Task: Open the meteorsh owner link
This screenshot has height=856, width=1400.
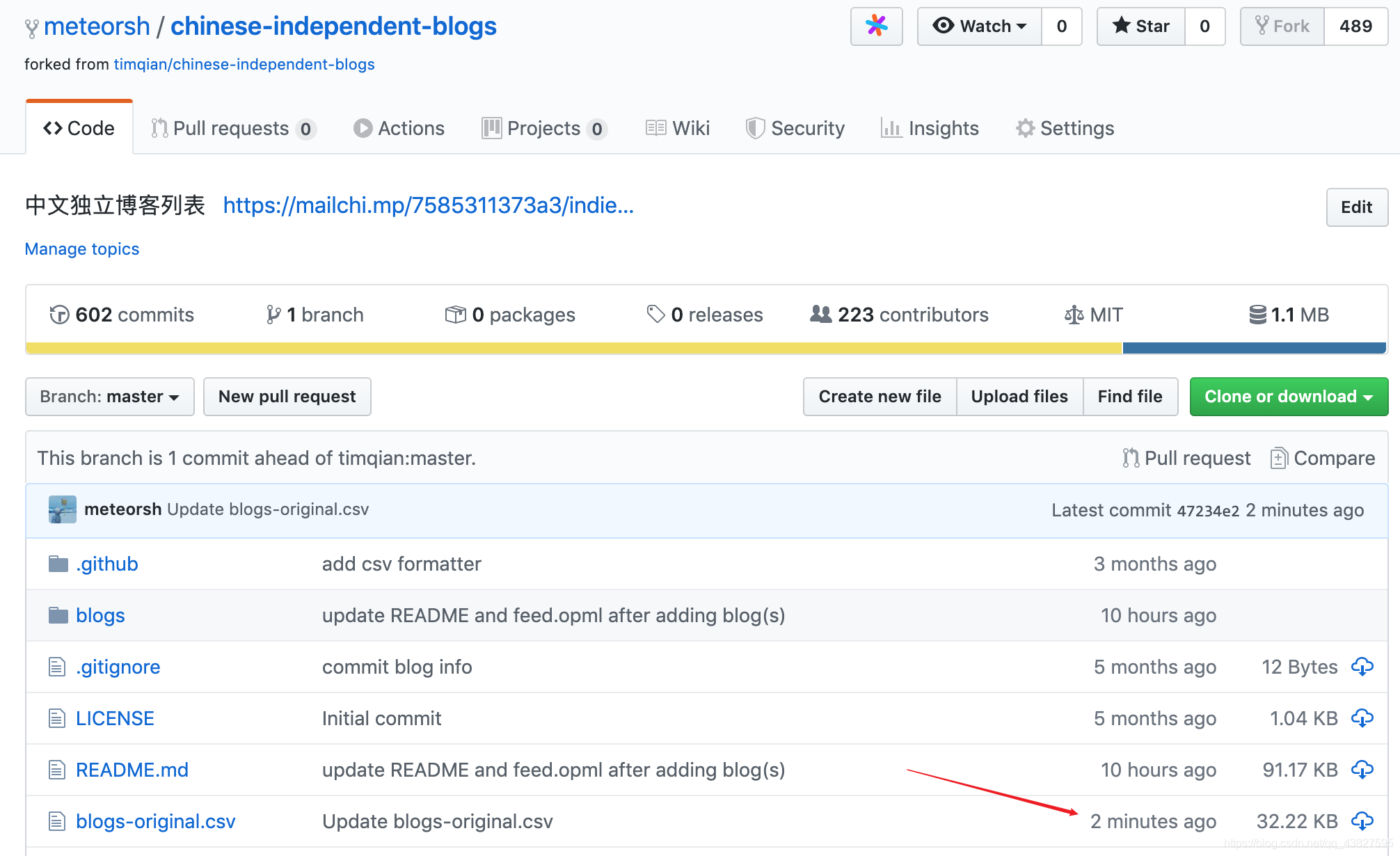Action: click(97, 26)
